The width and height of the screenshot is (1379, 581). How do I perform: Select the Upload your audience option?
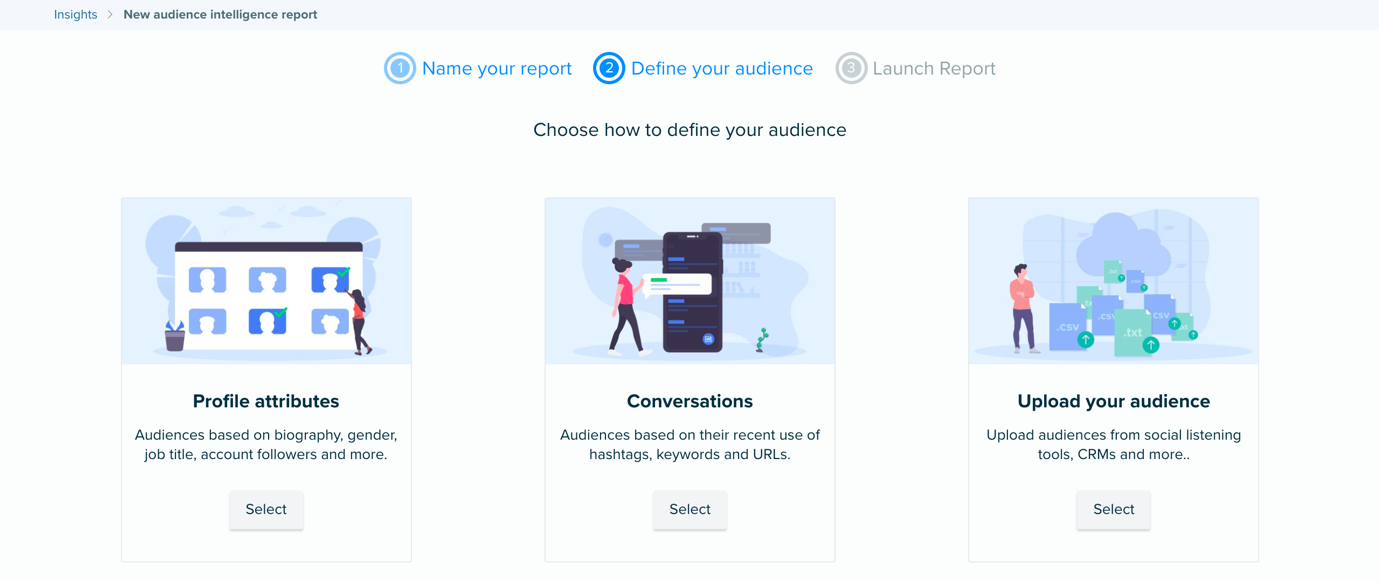click(x=1113, y=510)
